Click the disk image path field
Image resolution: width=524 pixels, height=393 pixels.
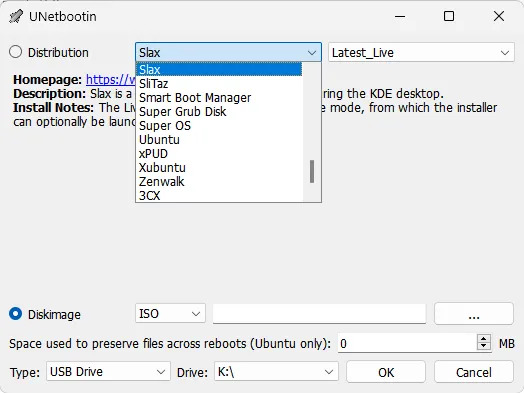click(x=319, y=313)
